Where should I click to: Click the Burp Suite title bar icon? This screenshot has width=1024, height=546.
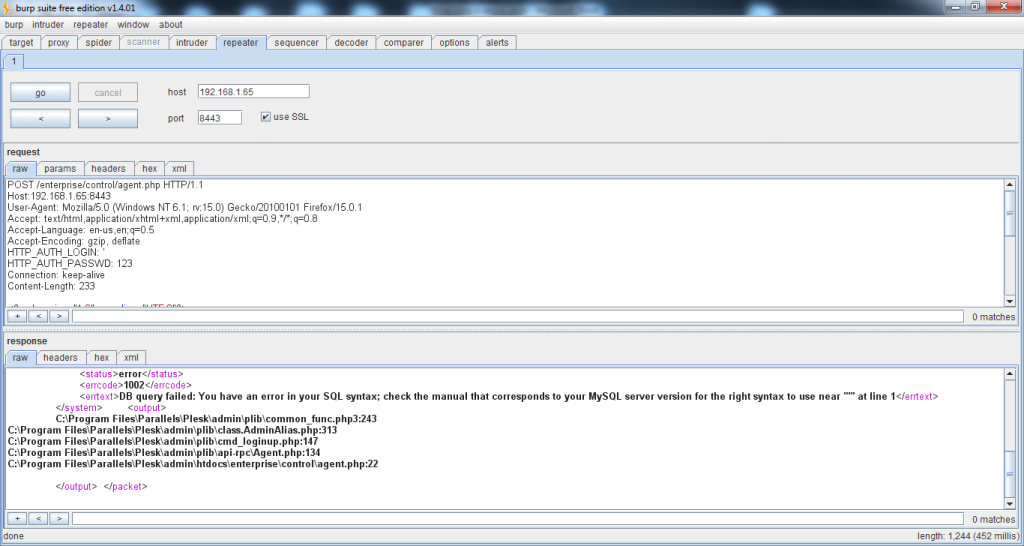[8, 7]
